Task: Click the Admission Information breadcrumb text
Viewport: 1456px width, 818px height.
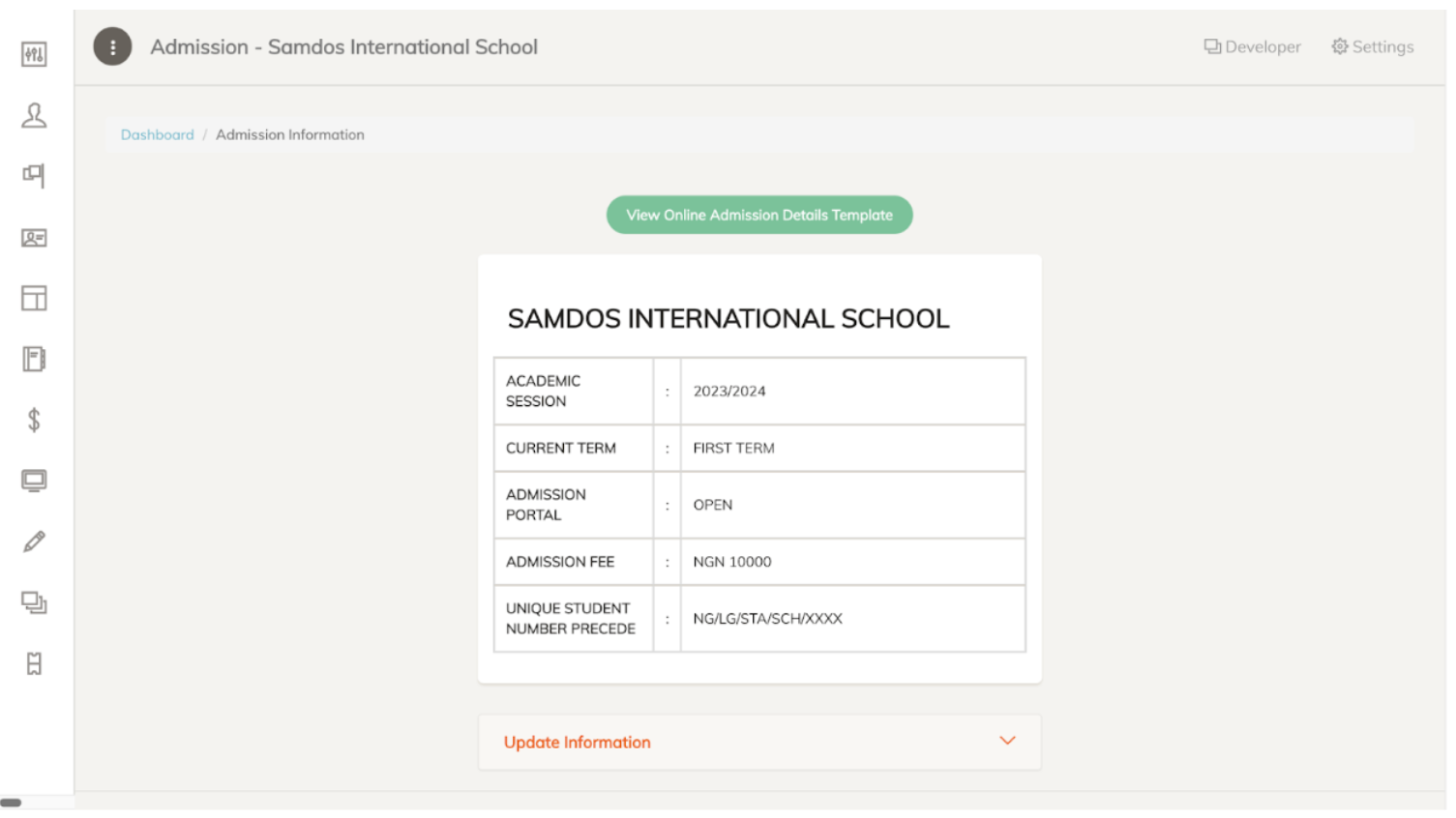Action: pos(290,135)
